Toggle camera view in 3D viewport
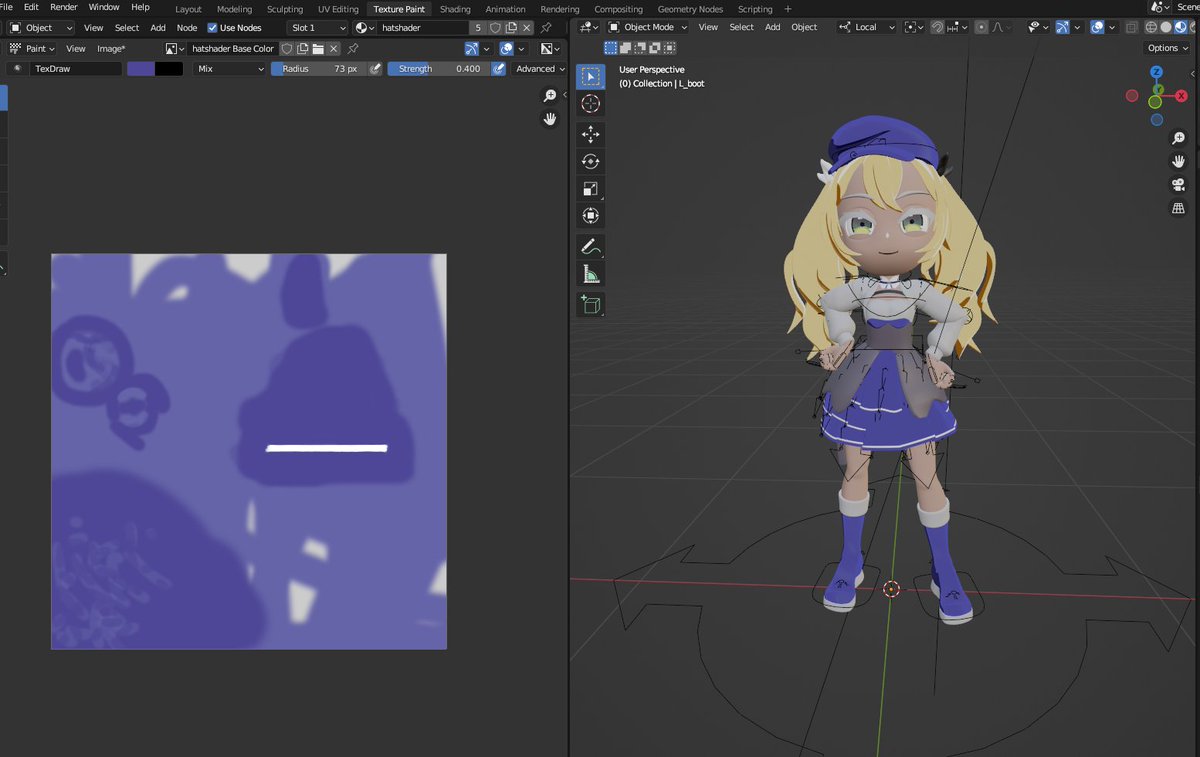 point(1179,185)
